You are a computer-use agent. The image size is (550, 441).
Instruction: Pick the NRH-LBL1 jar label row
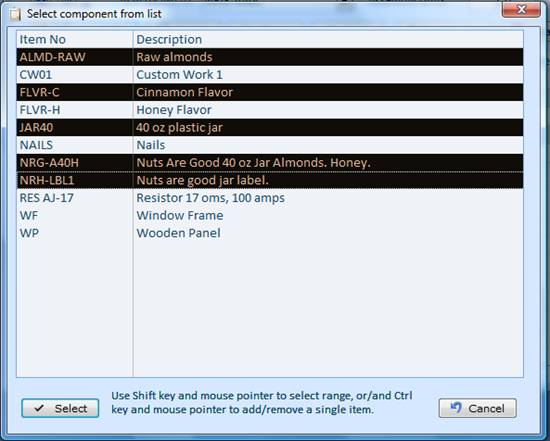point(270,180)
